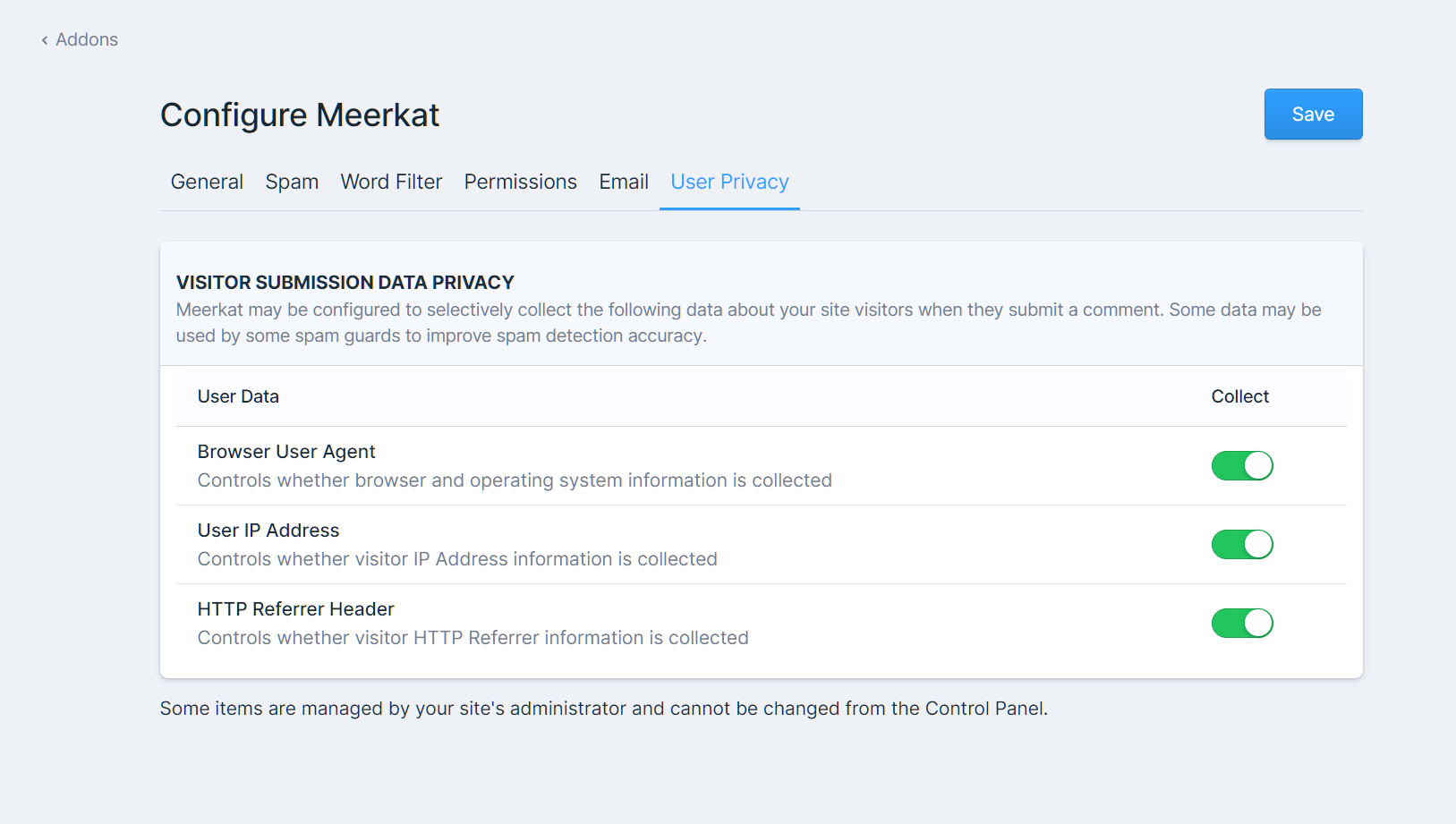The width and height of the screenshot is (1456, 824).
Task: Select the User Privacy tab
Action: coord(729,182)
